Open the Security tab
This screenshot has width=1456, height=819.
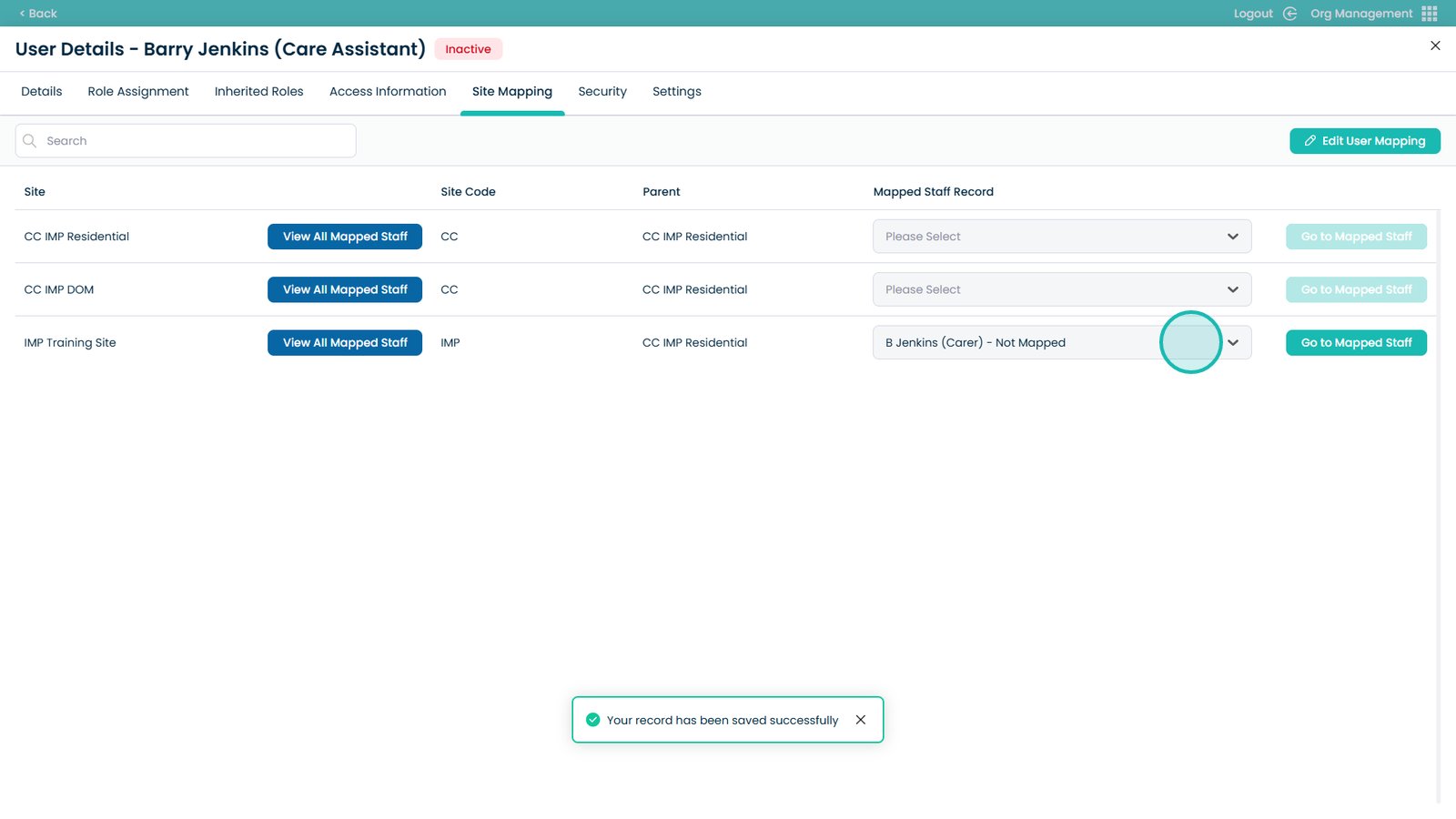coord(602,92)
